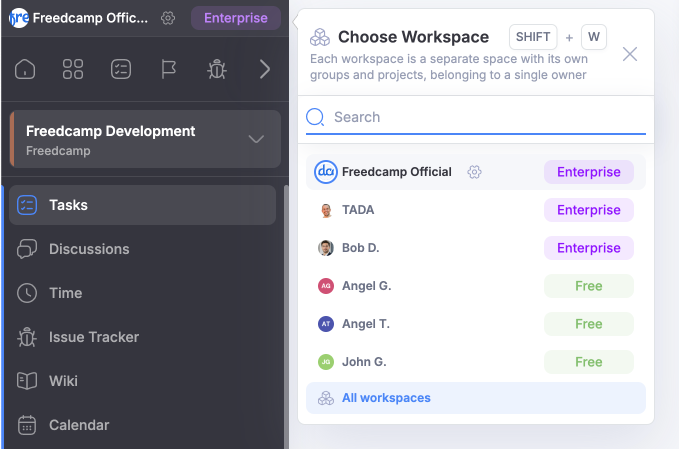
Task: Close the Choose Workspace panel
Action: tap(630, 54)
